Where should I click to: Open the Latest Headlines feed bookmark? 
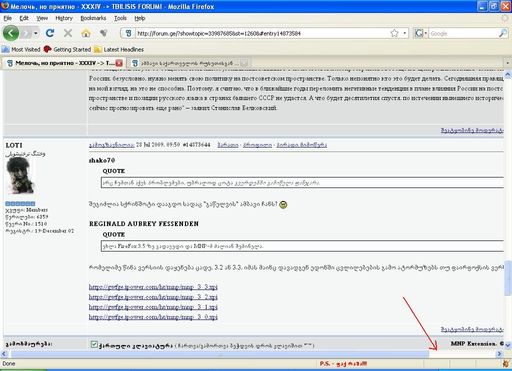tap(119, 49)
